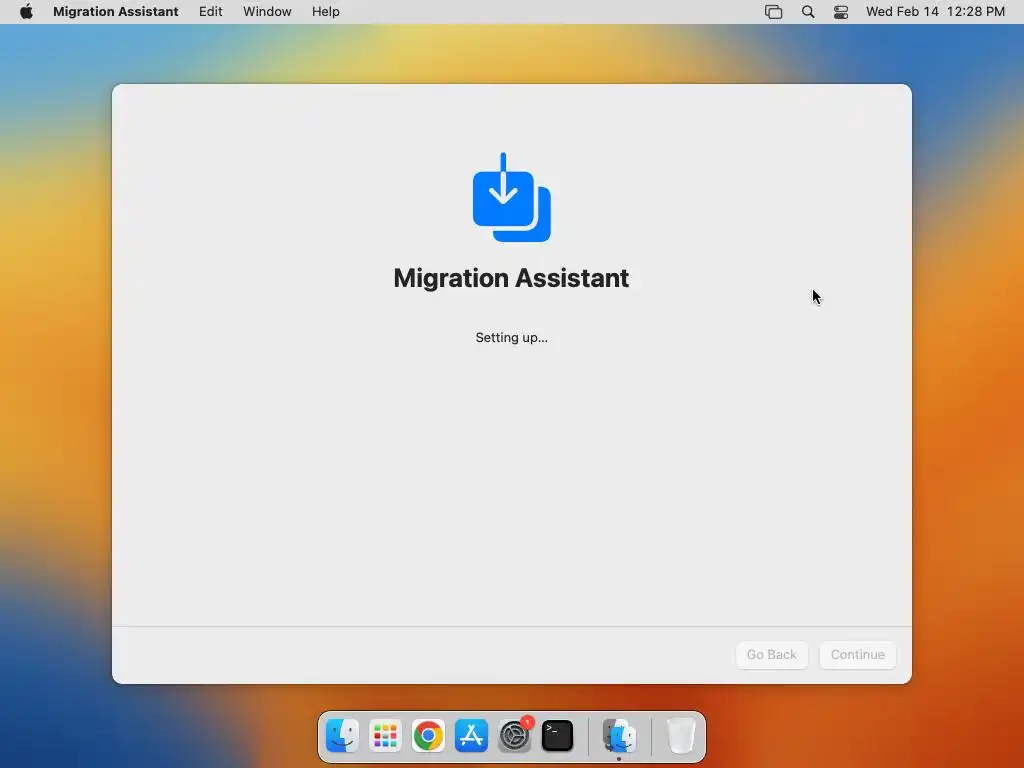Open System Settings from the dock
This screenshot has width=1024, height=768.
515,736
